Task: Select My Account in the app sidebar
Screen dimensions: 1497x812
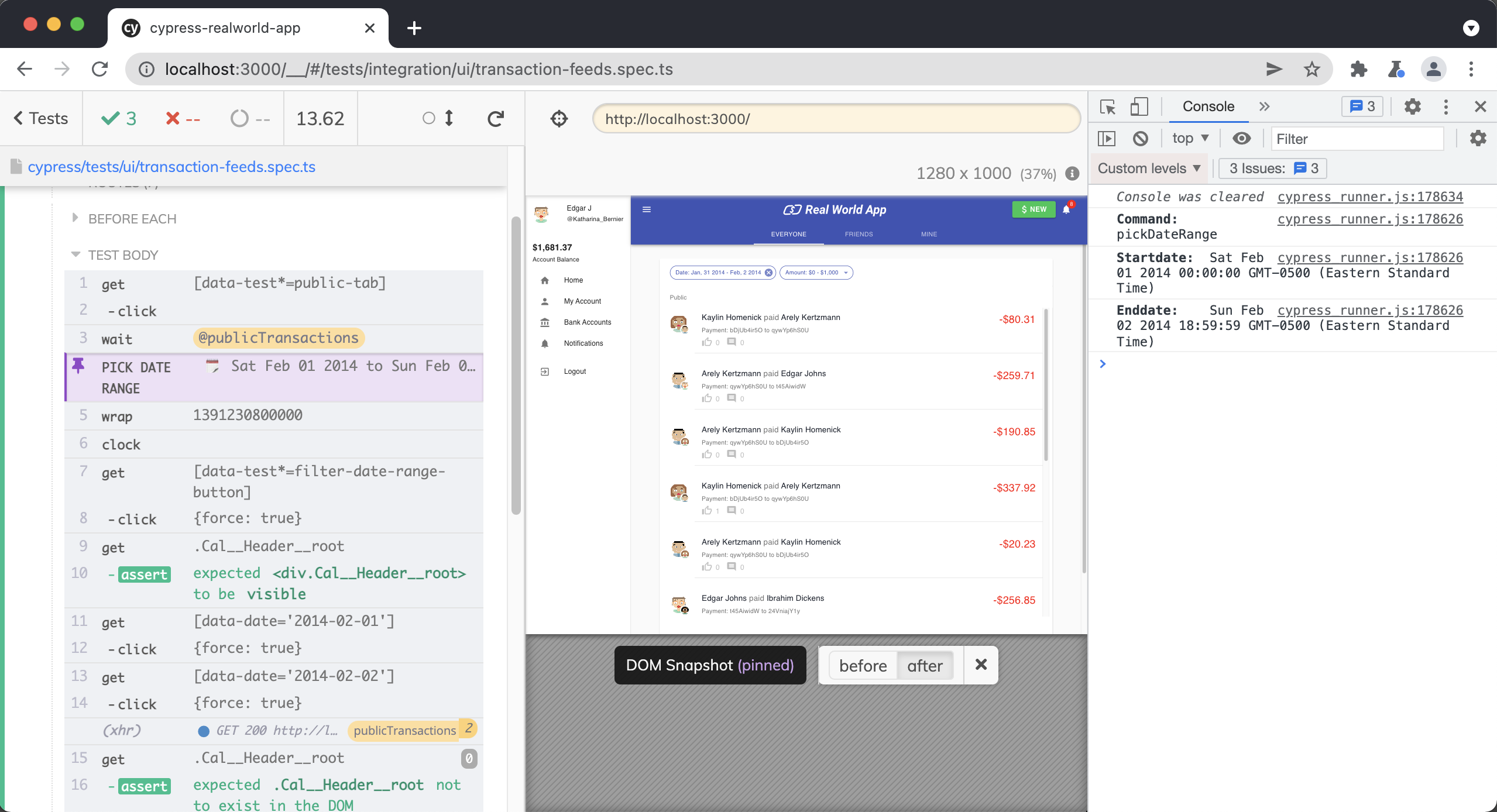Action: tap(582, 301)
